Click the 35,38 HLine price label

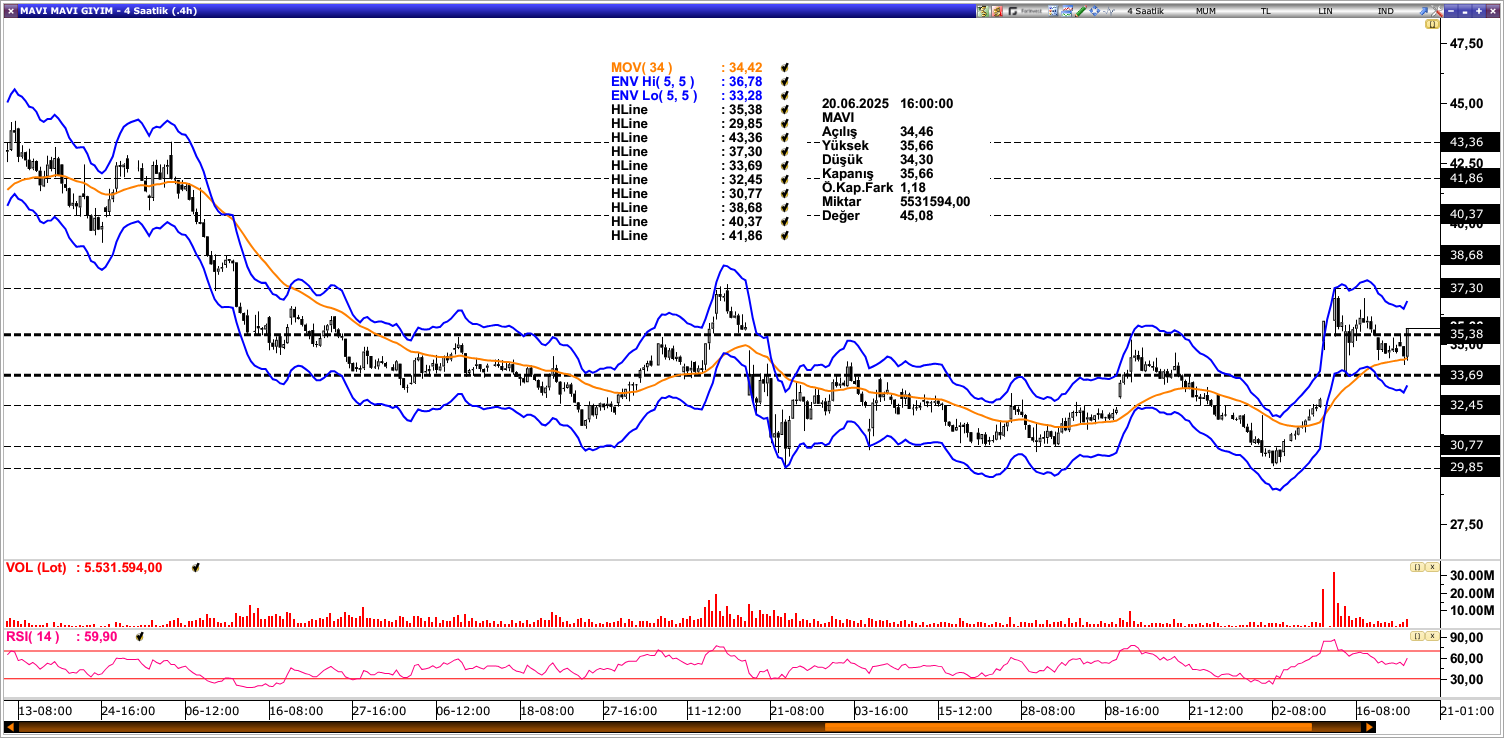[x=1466, y=334]
